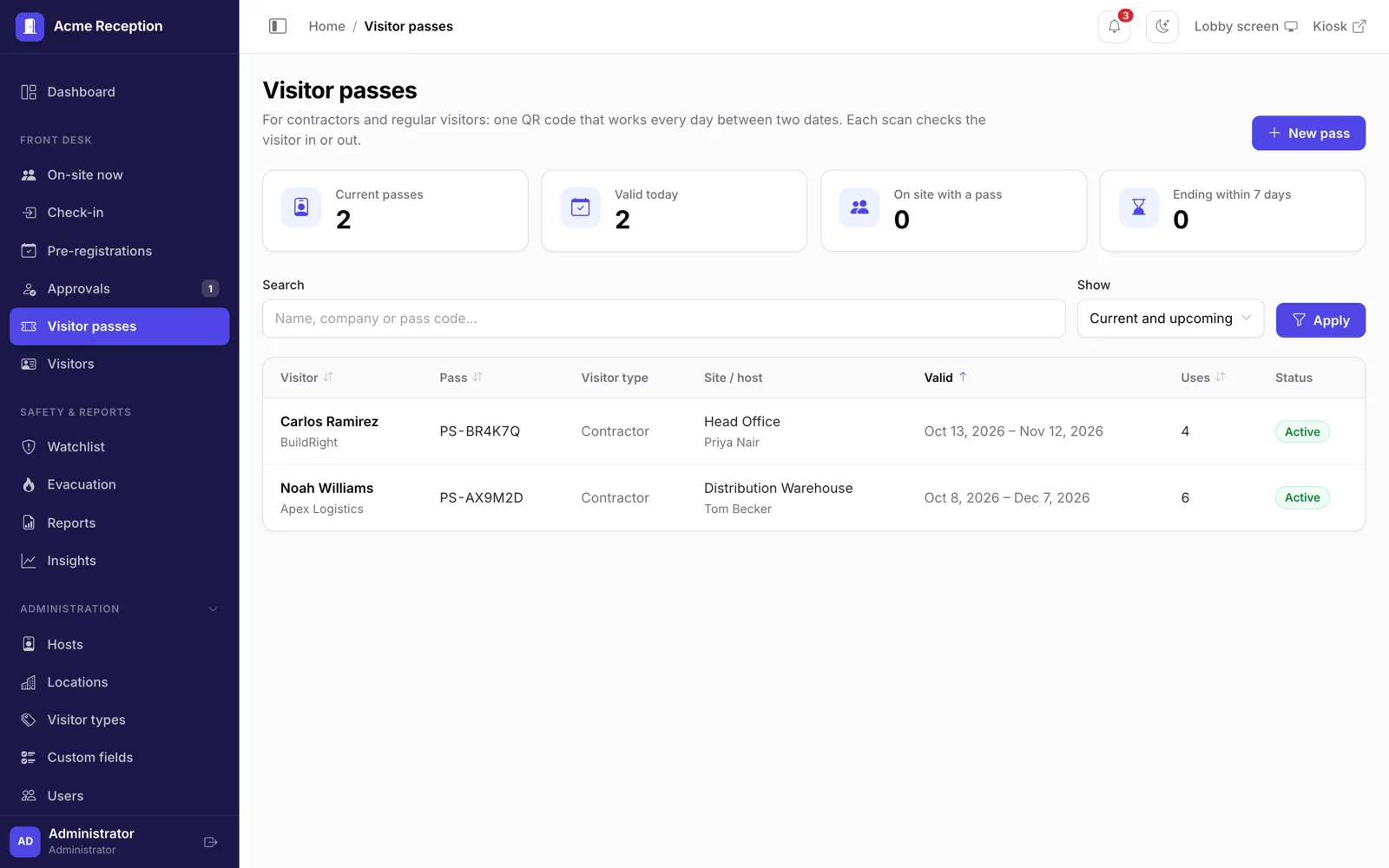Collapse the sidebar panel icon
The image size is (1389, 868).
point(278,26)
